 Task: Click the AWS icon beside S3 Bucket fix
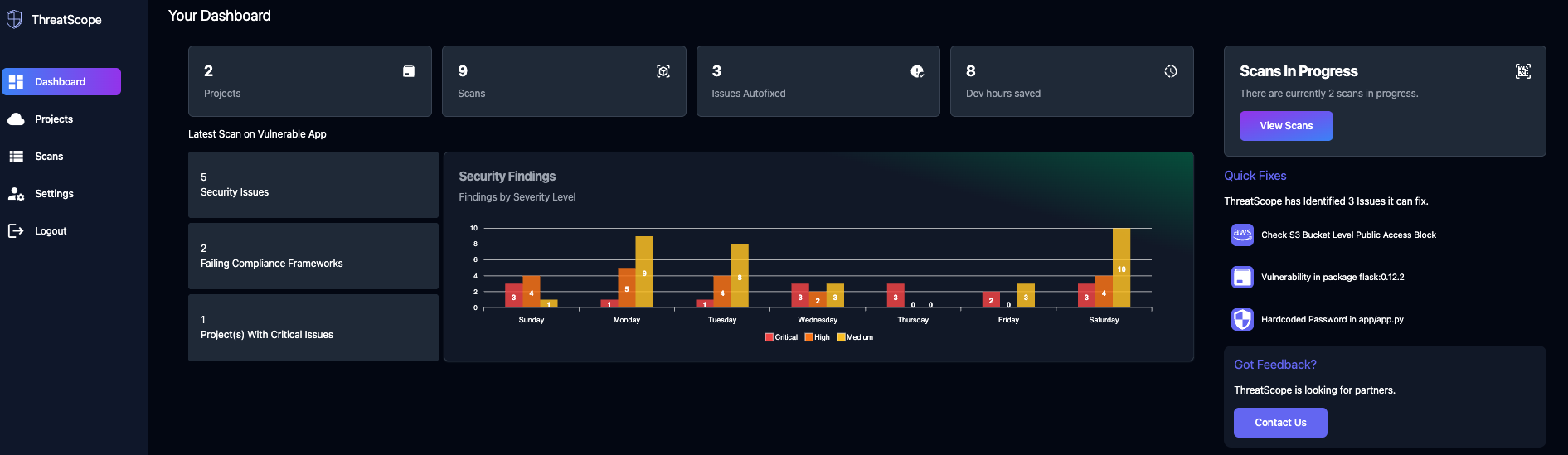[1242, 235]
